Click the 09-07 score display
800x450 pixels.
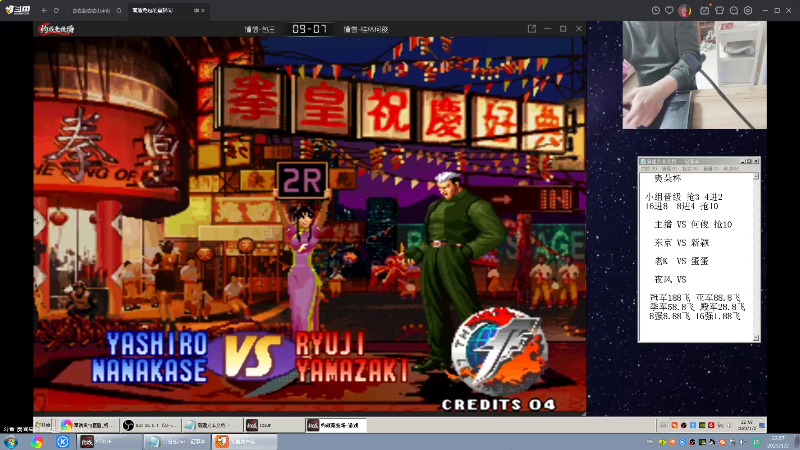[309, 29]
